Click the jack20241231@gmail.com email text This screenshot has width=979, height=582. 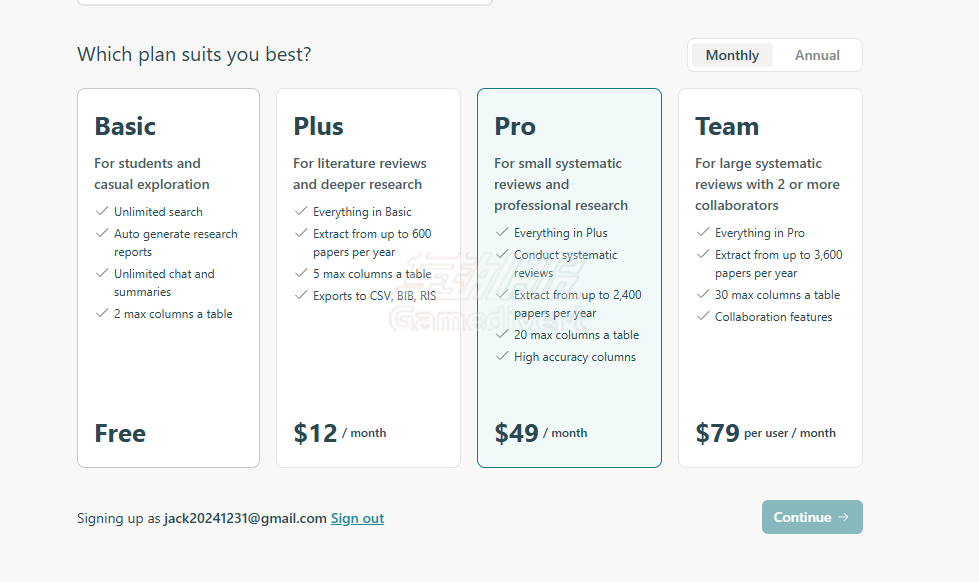(x=245, y=518)
